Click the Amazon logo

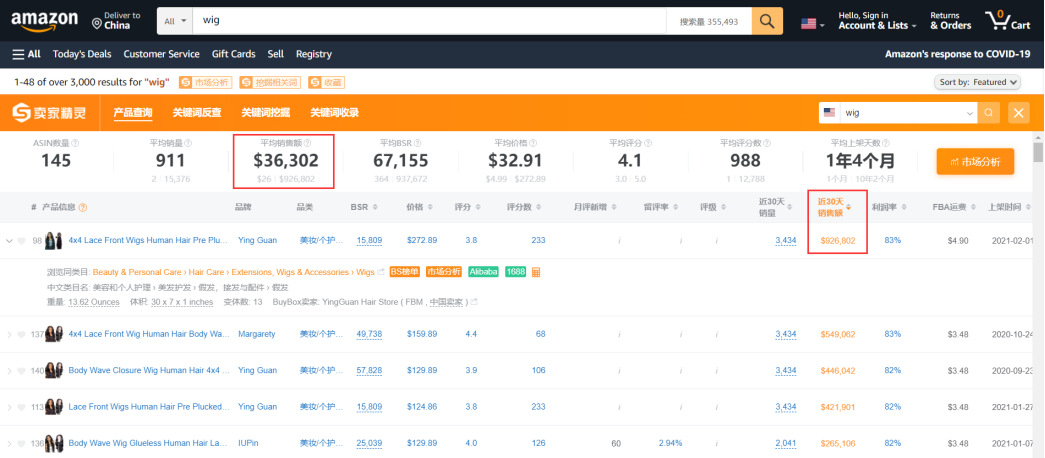44,21
